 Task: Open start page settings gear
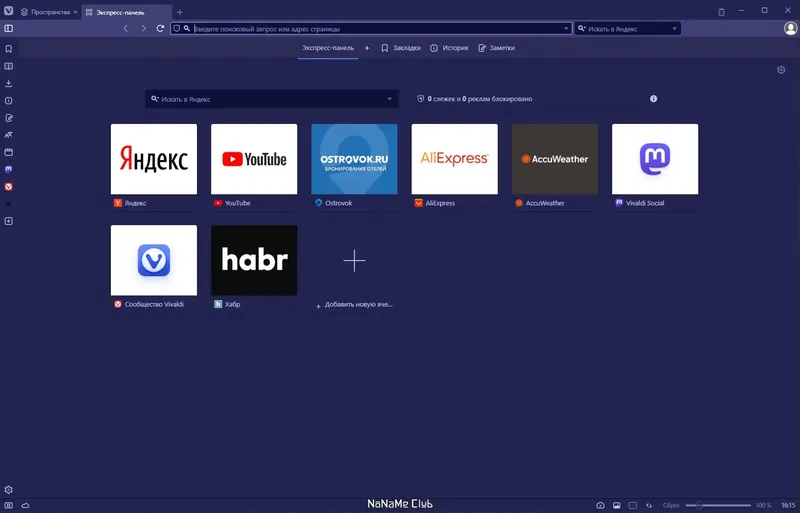[781, 70]
